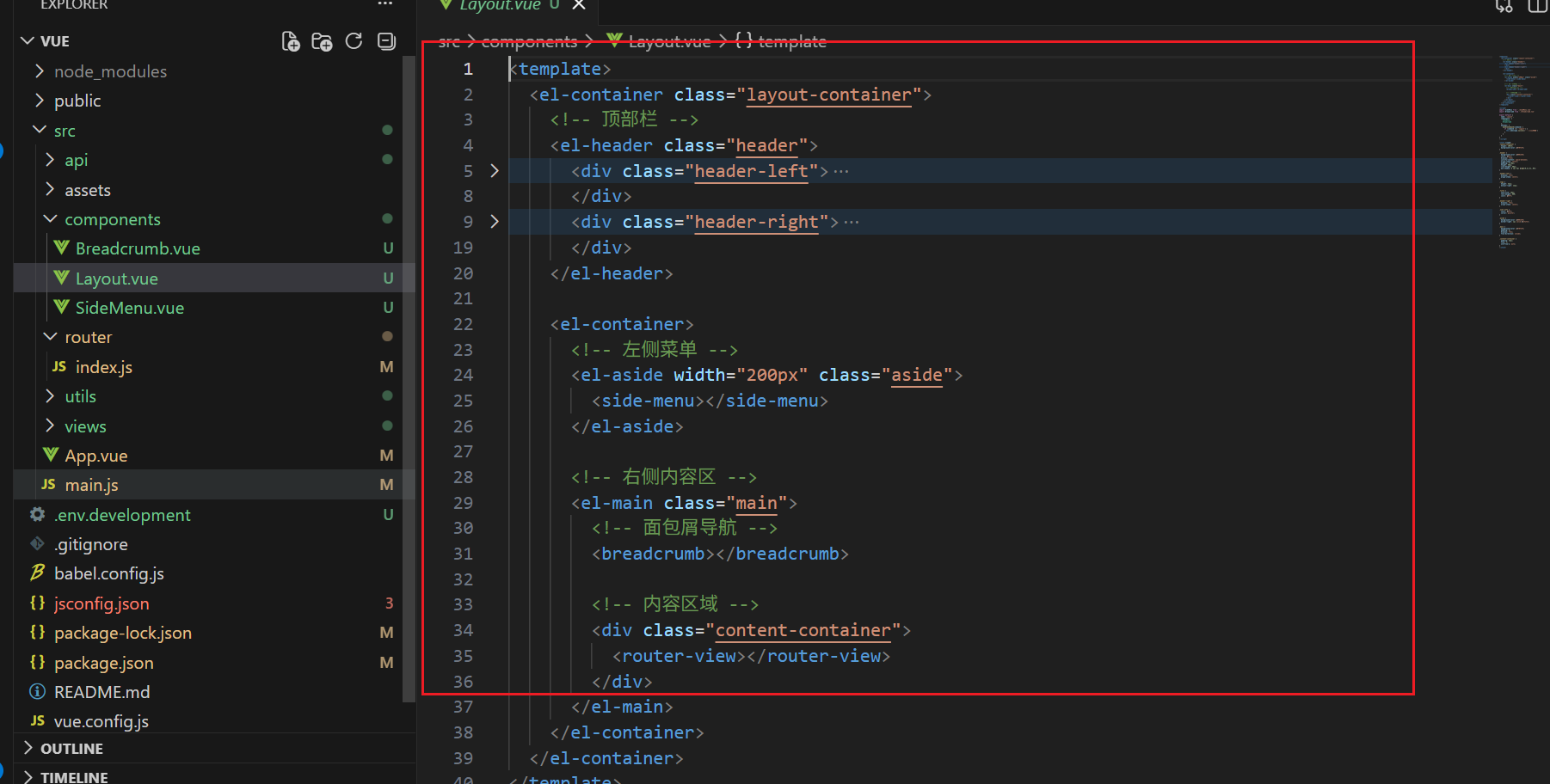Close the Layout.vue editor tab

(x=579, y=5)
